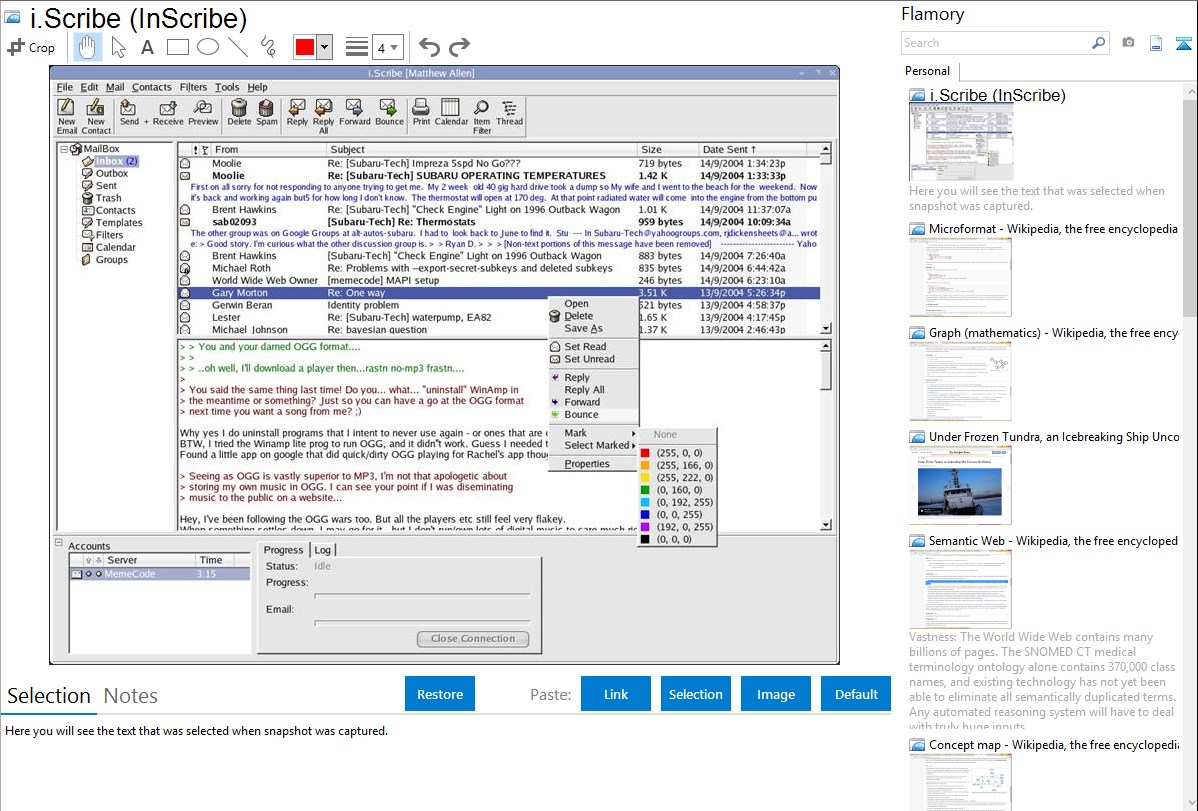Click the red color swatch

pos(305,47)
